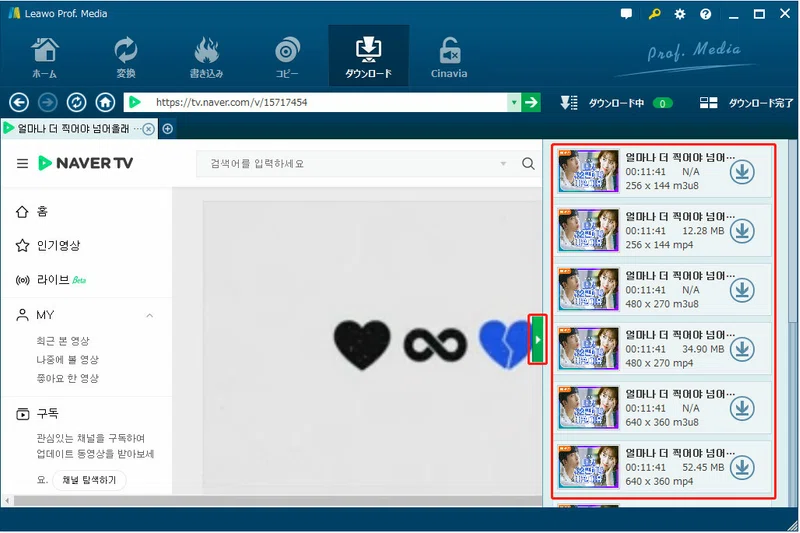The image size is (800, 533).
Task: Close the 얼마나 더 찍어야 browser tab
Action: [x=148, y=129]
